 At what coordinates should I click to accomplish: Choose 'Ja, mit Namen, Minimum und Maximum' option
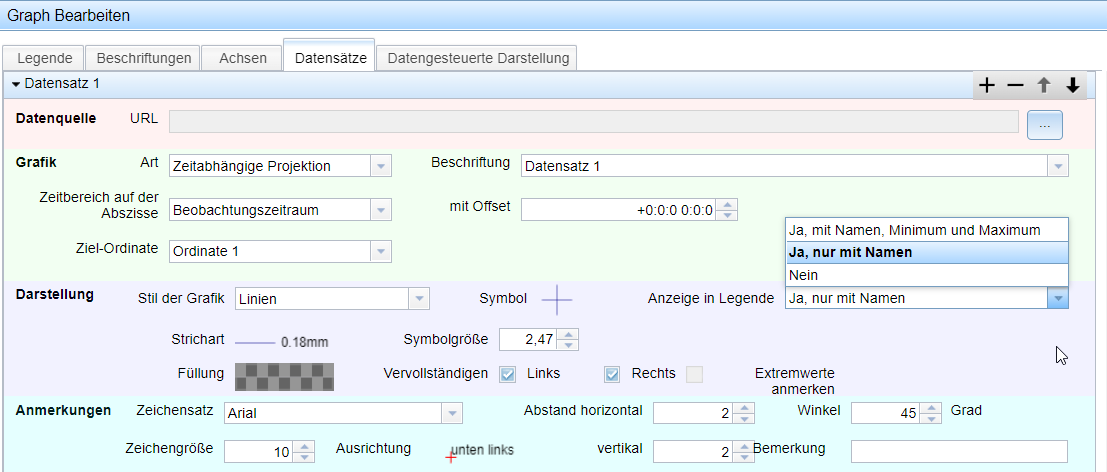tap(927, 230)
